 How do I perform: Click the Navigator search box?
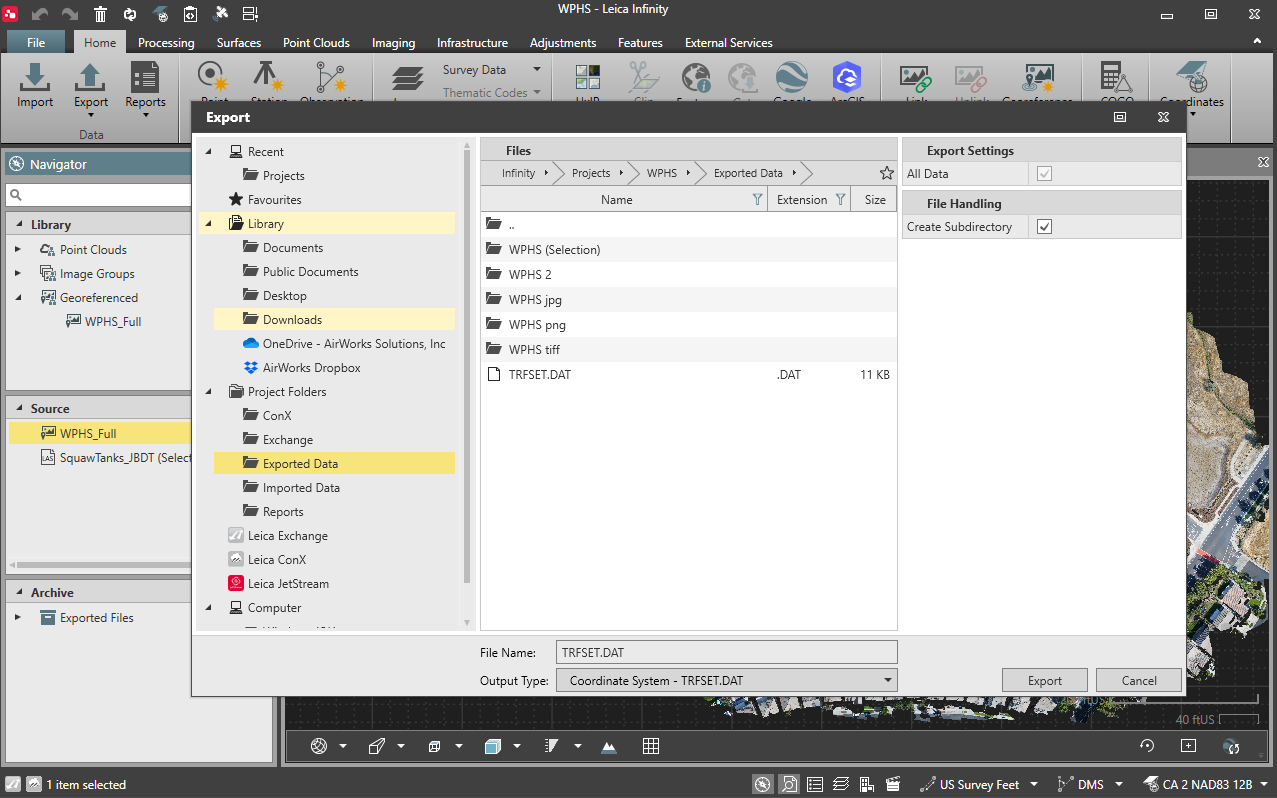(99, 195)
